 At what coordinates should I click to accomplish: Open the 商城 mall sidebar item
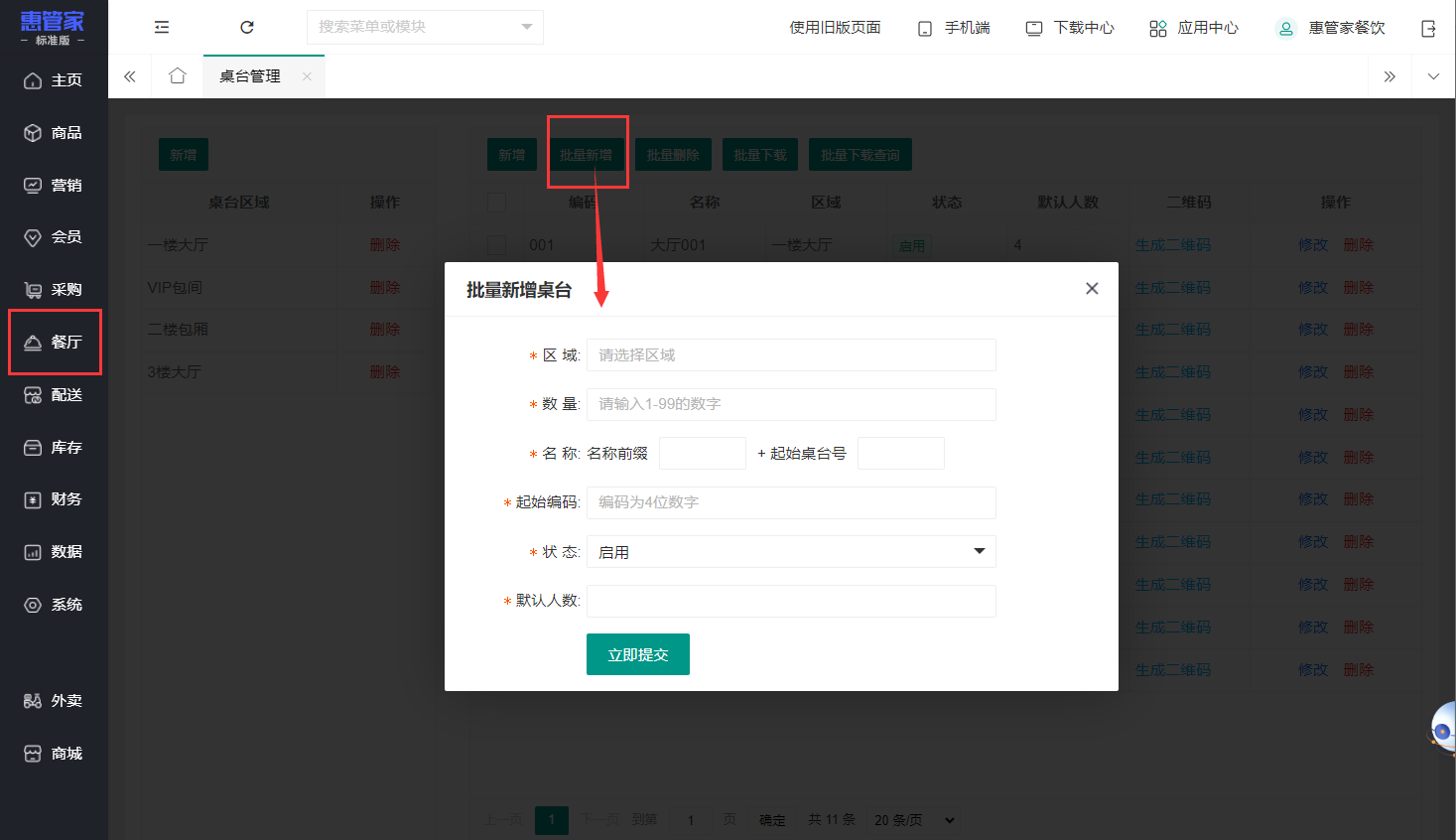point(54,754)
